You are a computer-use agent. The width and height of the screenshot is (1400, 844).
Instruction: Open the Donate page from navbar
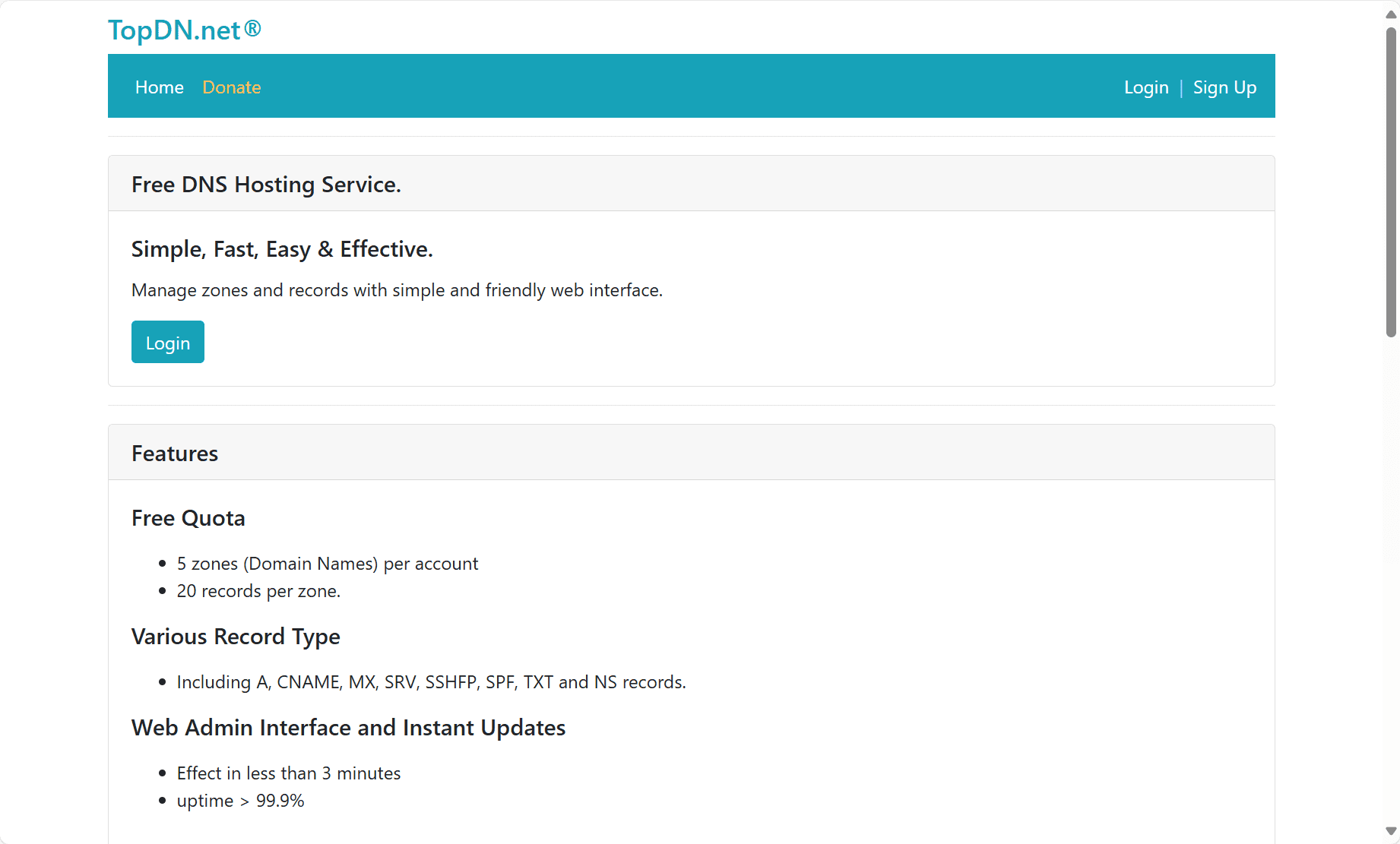(231, 87)
